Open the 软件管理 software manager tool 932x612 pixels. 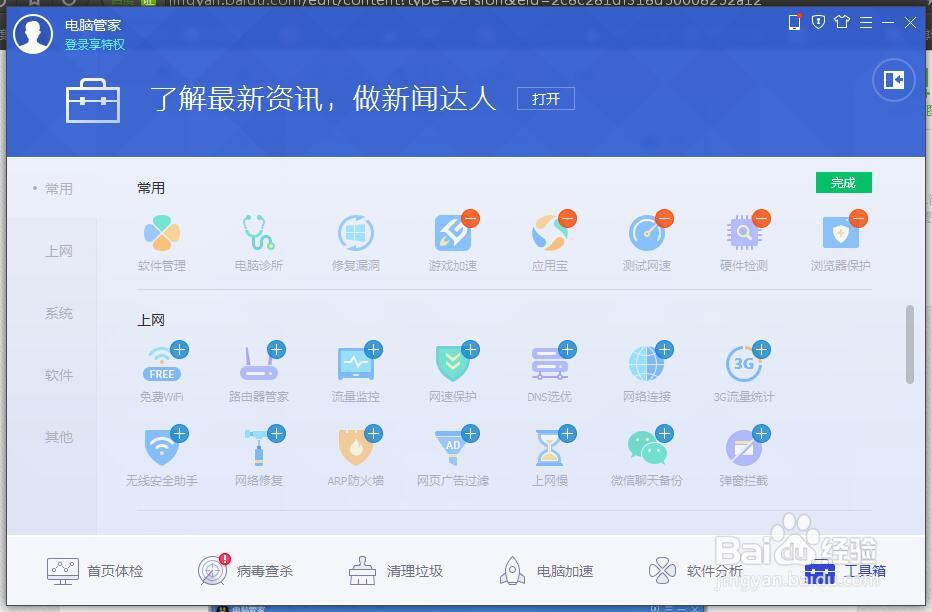tap(162, 237)
